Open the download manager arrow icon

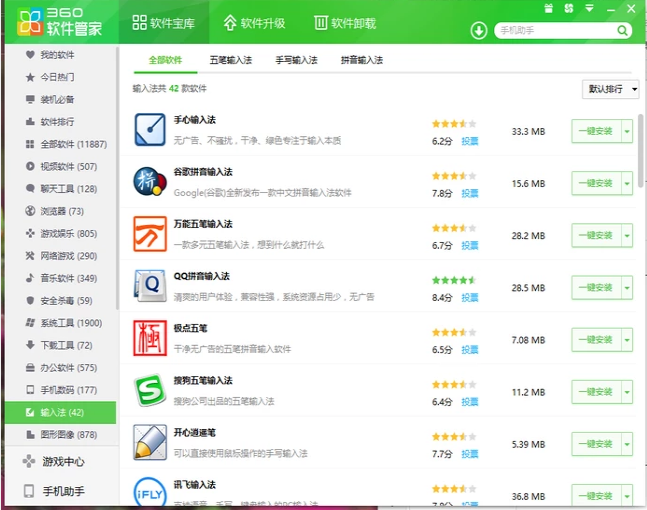478,30
